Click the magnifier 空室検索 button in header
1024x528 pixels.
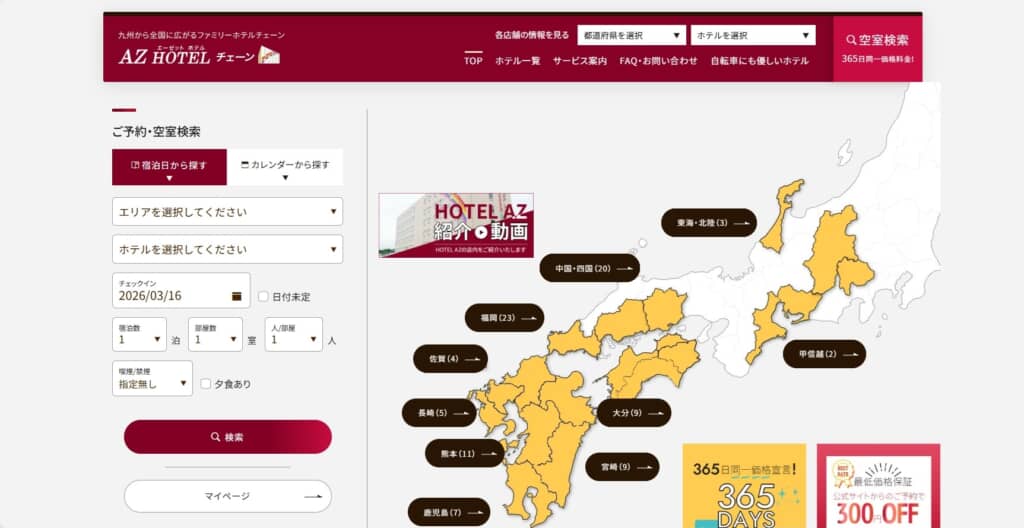(x=877, y=41)
